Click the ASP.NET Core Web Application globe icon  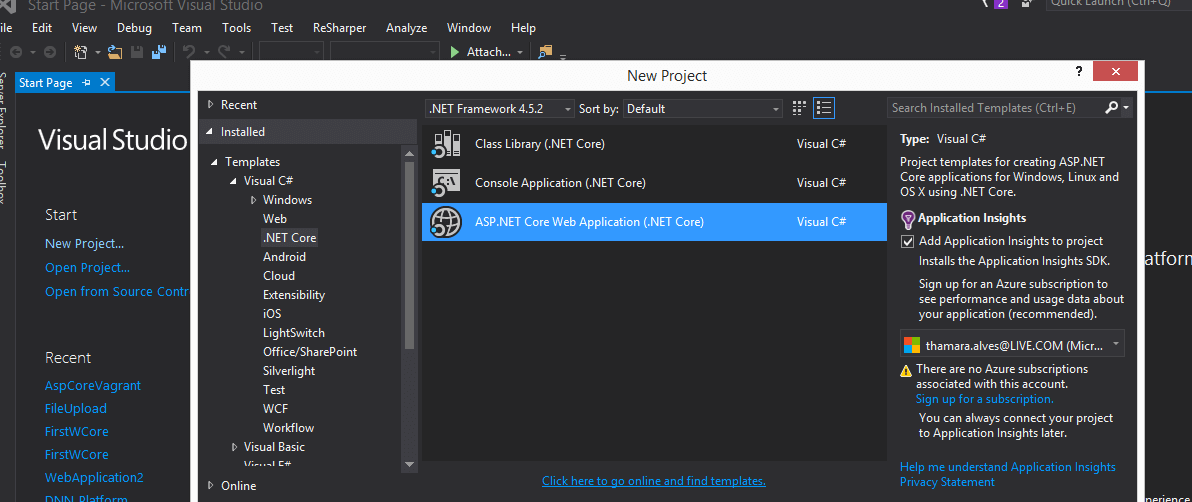[x=445, y=222]
